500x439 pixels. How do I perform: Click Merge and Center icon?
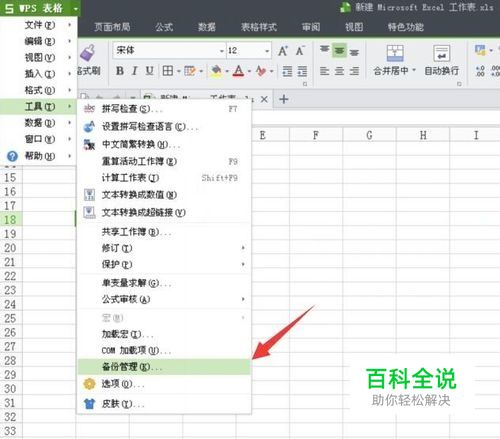coord(395,53)
